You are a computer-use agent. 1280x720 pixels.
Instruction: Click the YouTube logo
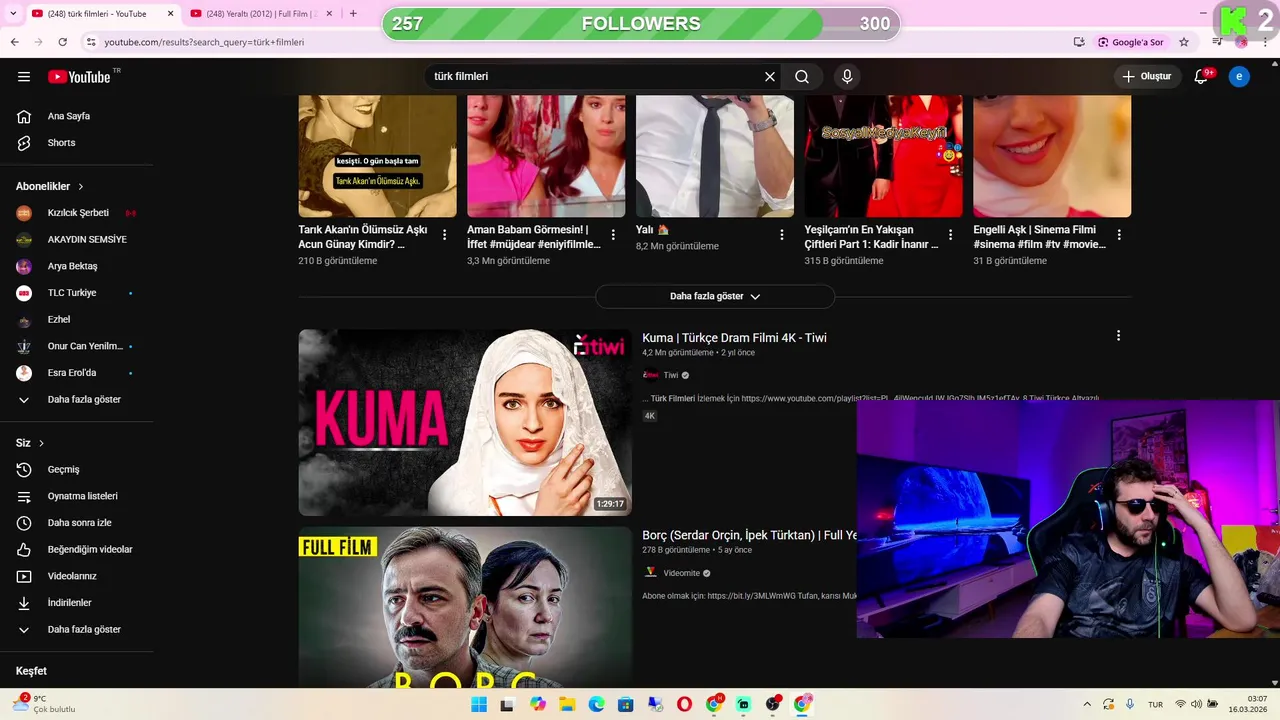(x=80, y=77)
